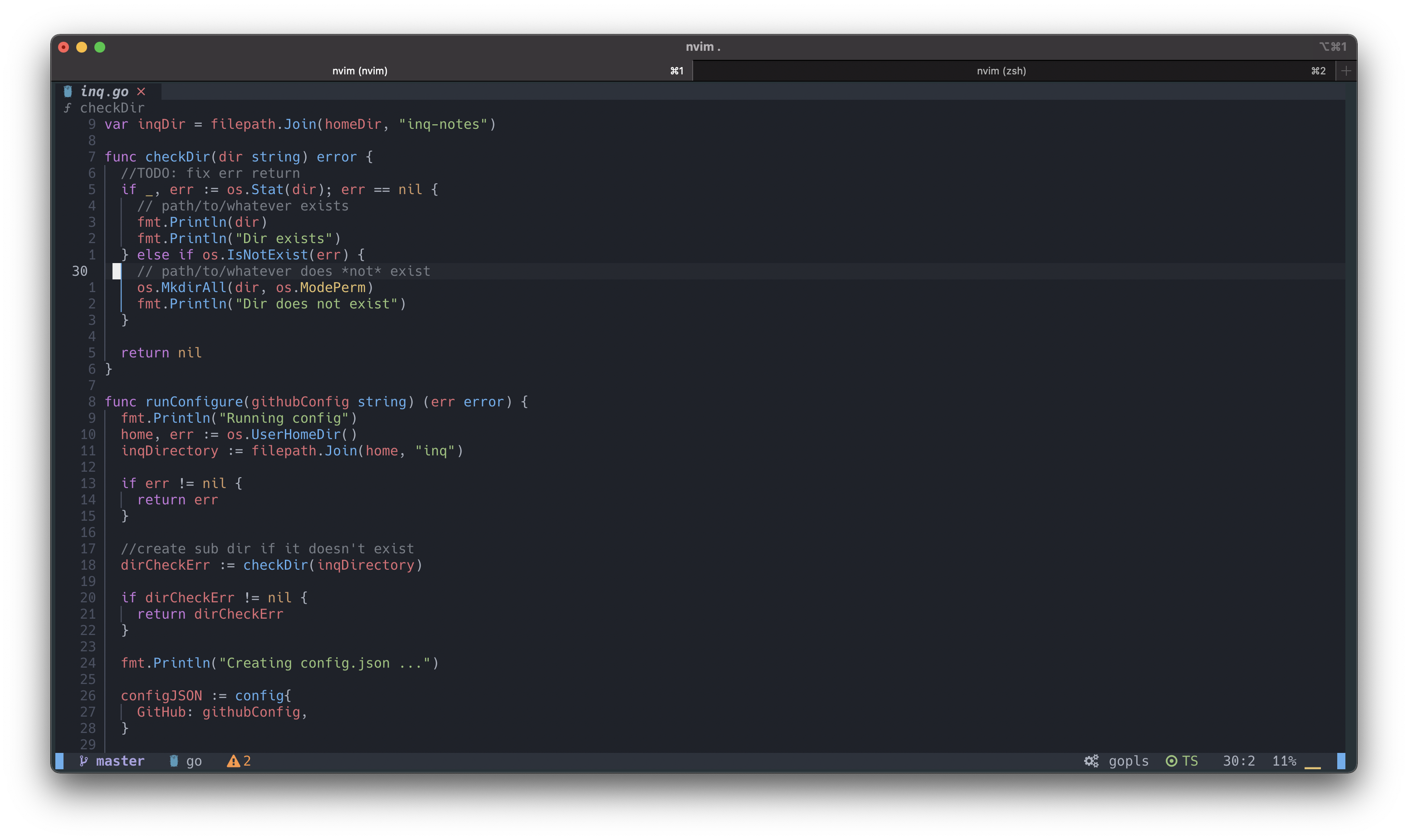Close the inq.go buffer tab
The image size is (1408, 840).
[x=142, y=91]
